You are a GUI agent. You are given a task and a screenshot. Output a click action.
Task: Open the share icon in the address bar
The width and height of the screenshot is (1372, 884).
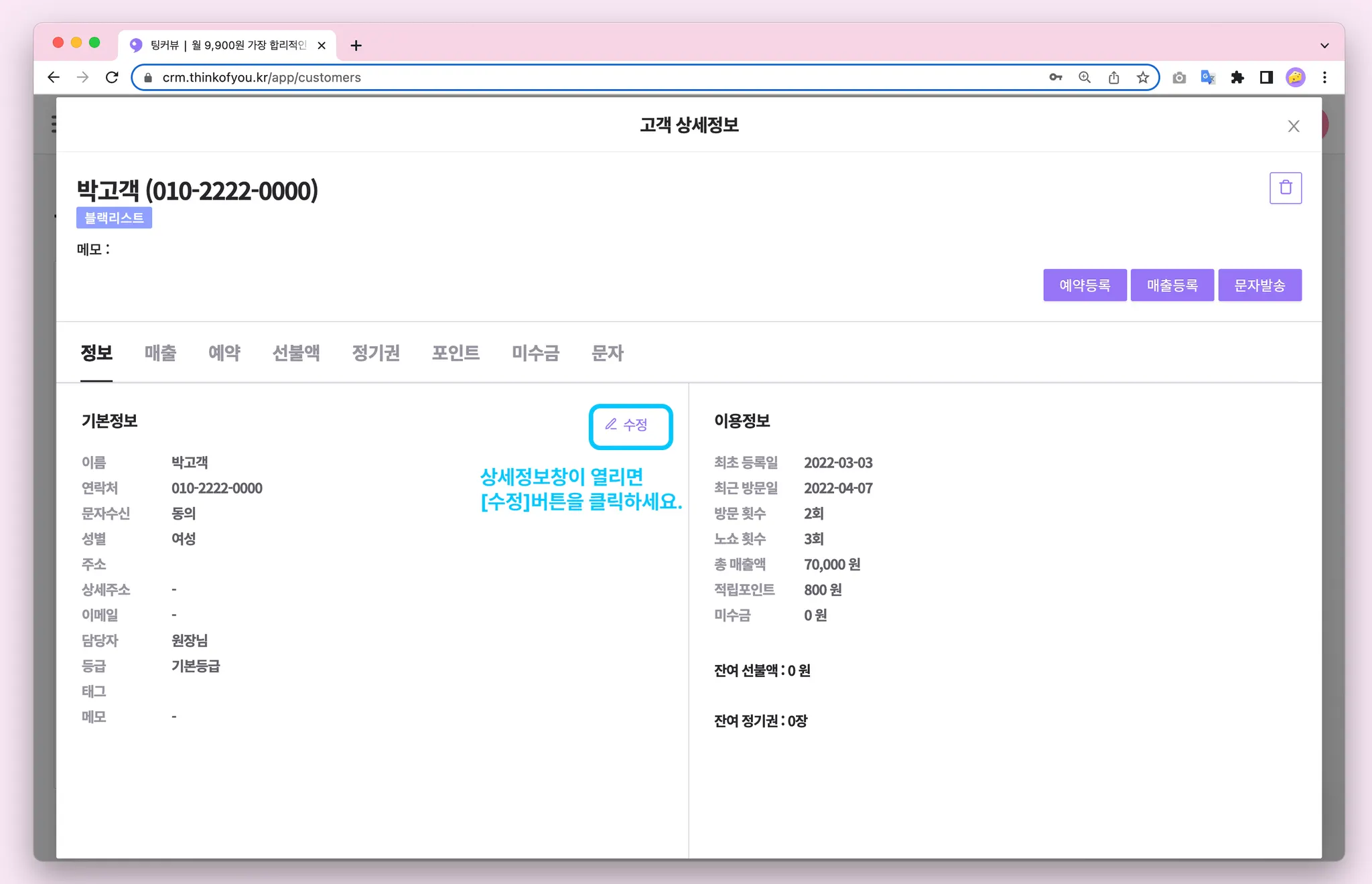(x=1113, y=78)
